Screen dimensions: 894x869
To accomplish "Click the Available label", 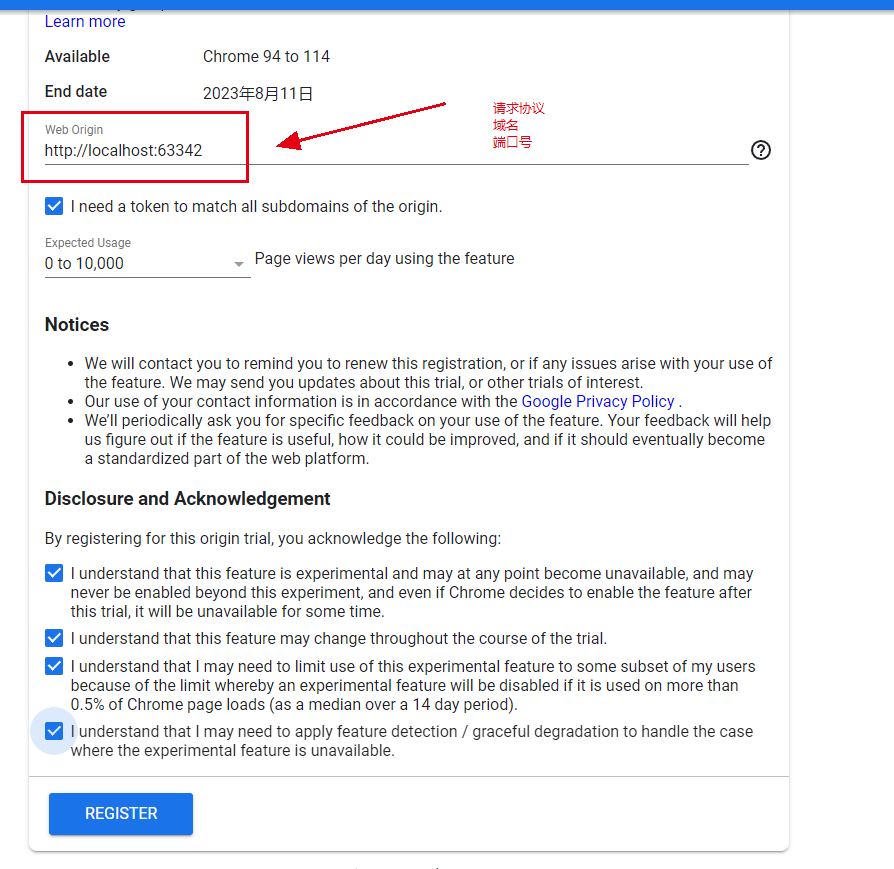I will (x=78, y=56).
